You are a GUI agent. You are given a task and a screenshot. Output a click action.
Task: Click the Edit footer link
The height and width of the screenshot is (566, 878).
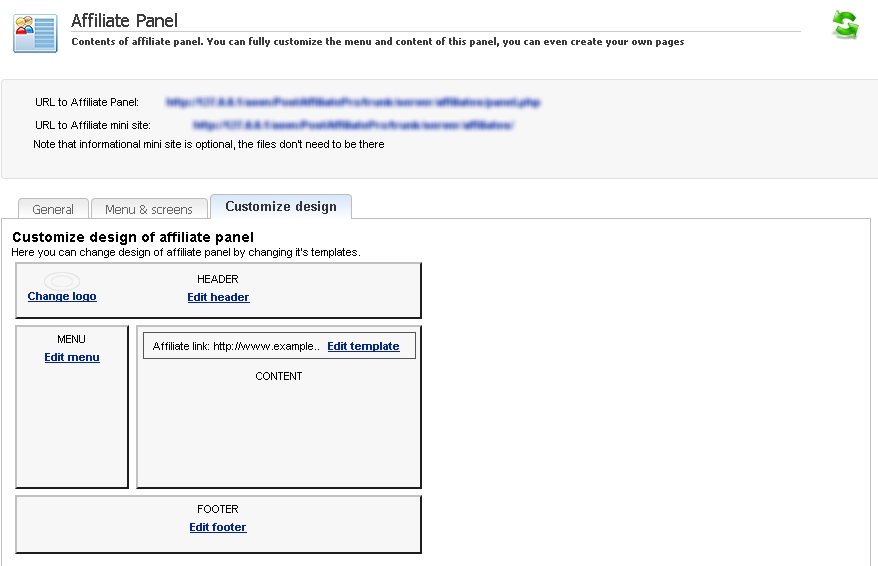[218, 527]
